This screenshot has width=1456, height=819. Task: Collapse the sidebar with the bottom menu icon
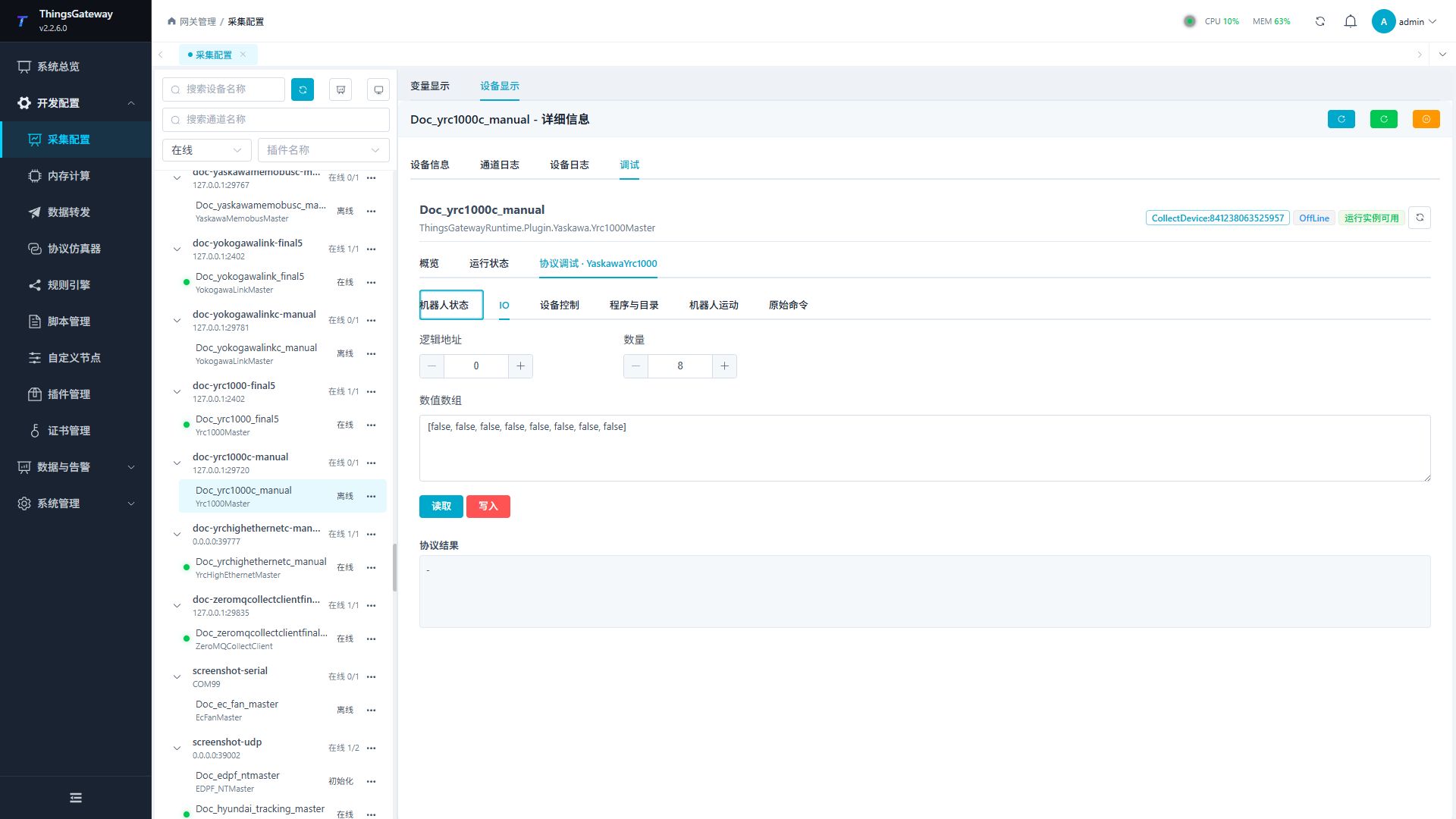(x=76, y=798)
